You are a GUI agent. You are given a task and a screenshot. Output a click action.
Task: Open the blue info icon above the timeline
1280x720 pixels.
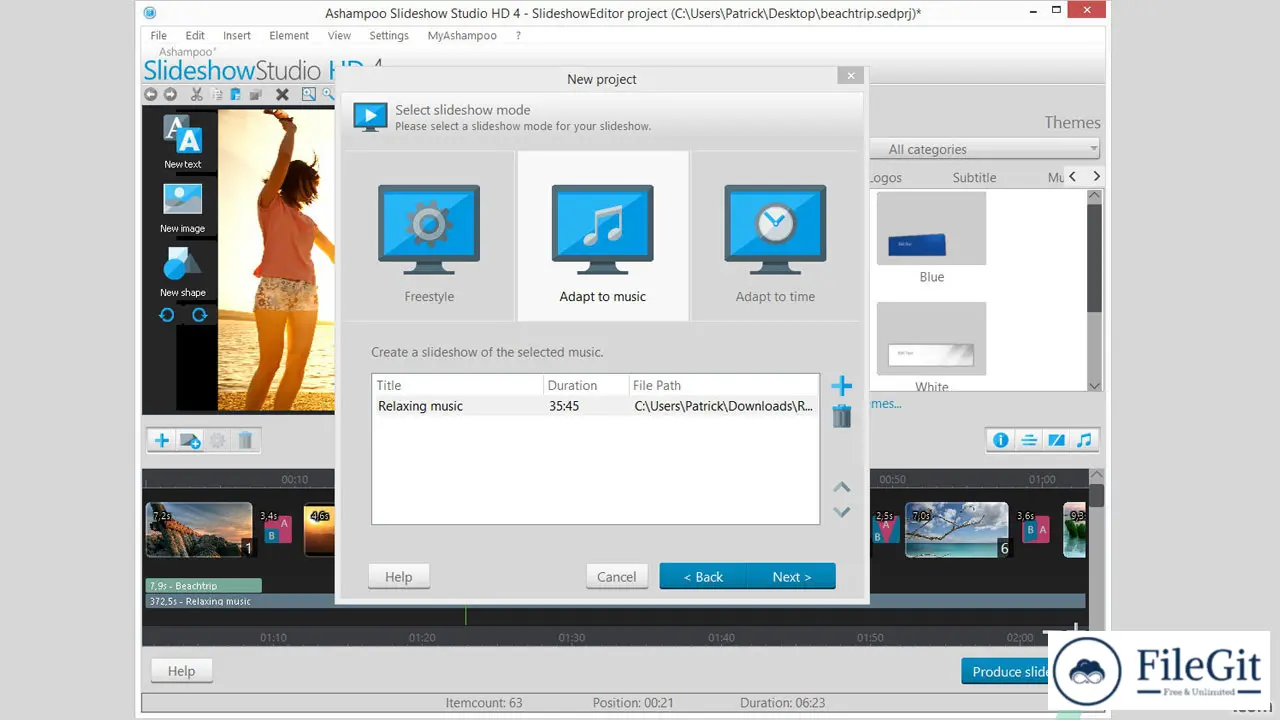pos(1000,440)
